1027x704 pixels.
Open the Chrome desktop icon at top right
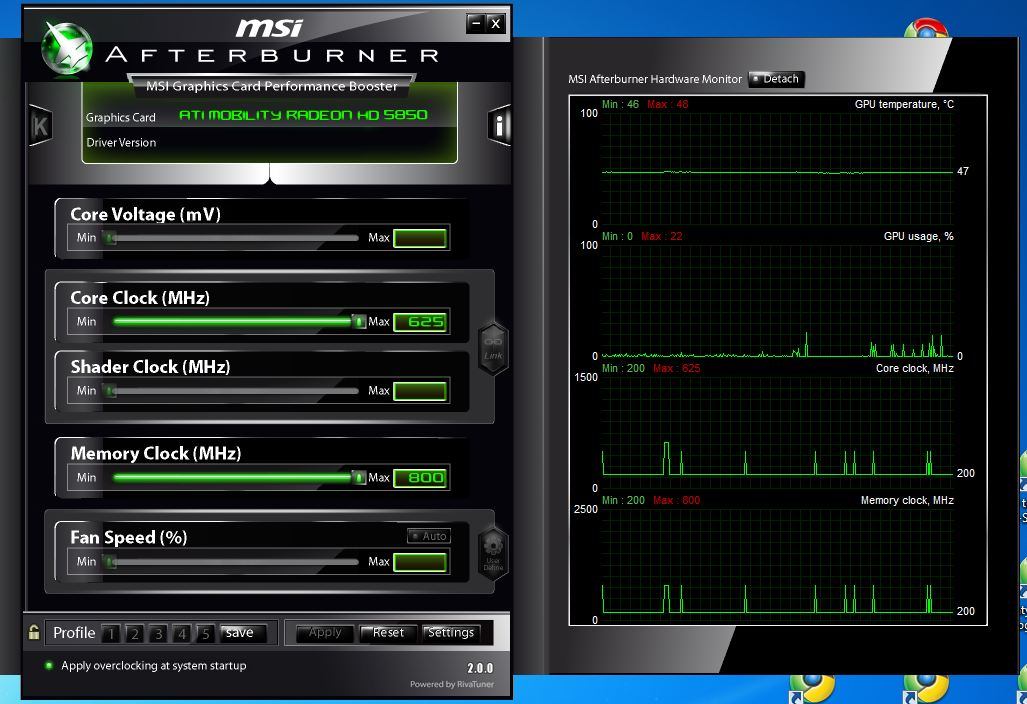925,28
